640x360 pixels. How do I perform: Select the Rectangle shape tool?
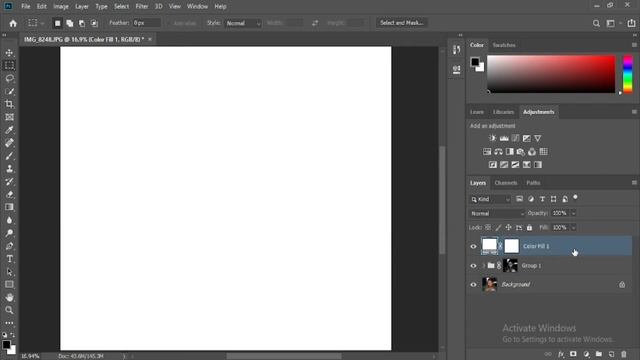pos(9,284)
